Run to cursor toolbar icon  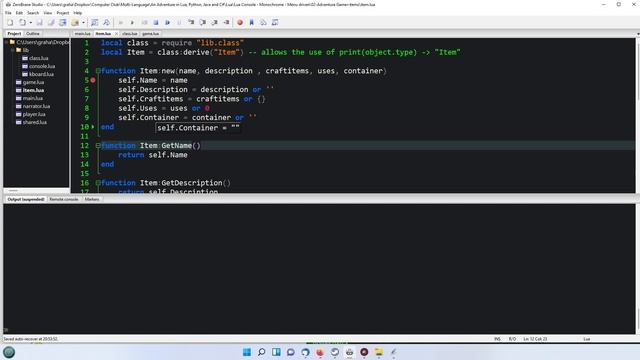pyautogui.click(x=227, y=22)
